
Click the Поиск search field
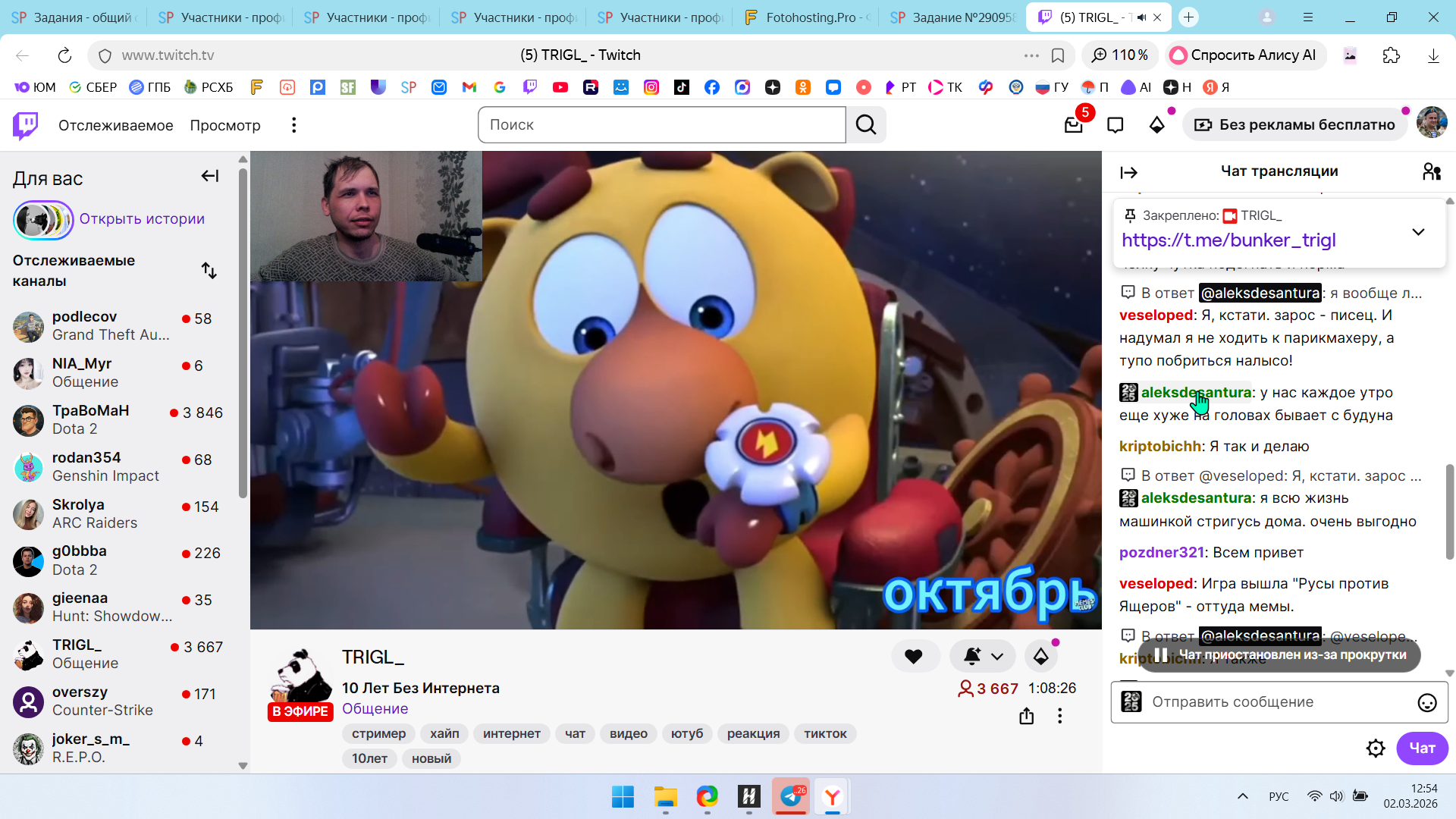point(661,125)
